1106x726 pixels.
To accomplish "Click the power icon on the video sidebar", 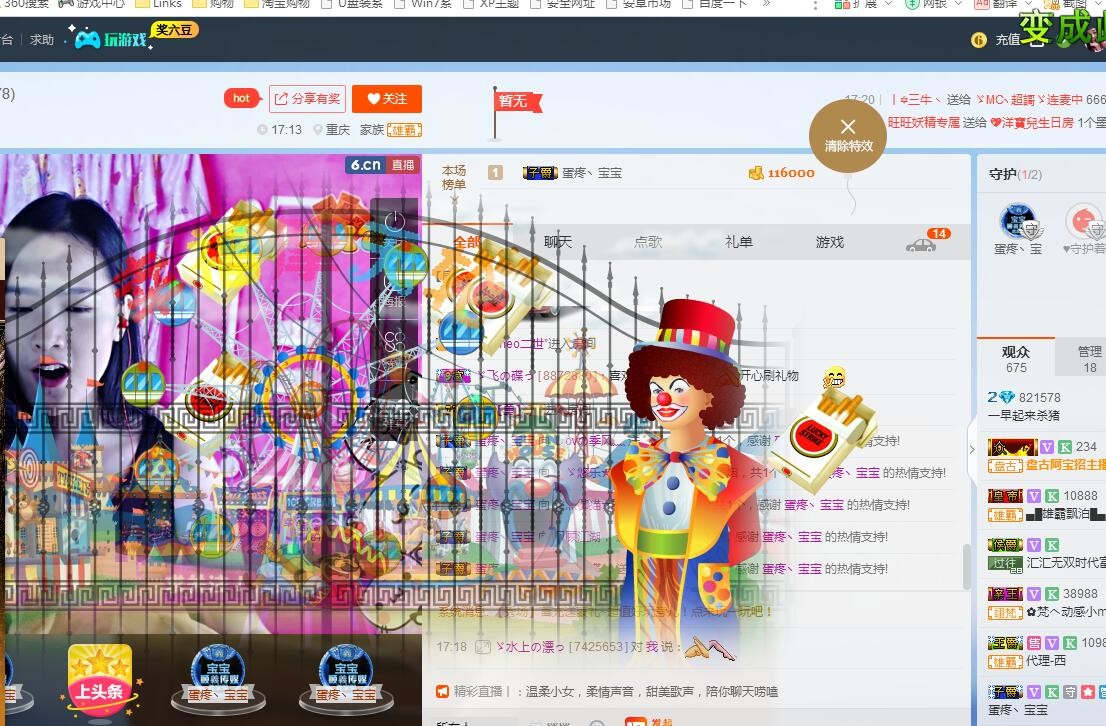I will [x=394, y=222].
